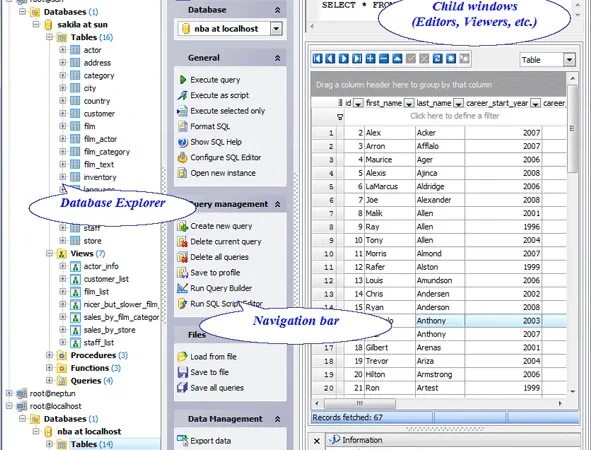
Task: Click the filter icon in the grid's filter row
Action: (340, 117)
